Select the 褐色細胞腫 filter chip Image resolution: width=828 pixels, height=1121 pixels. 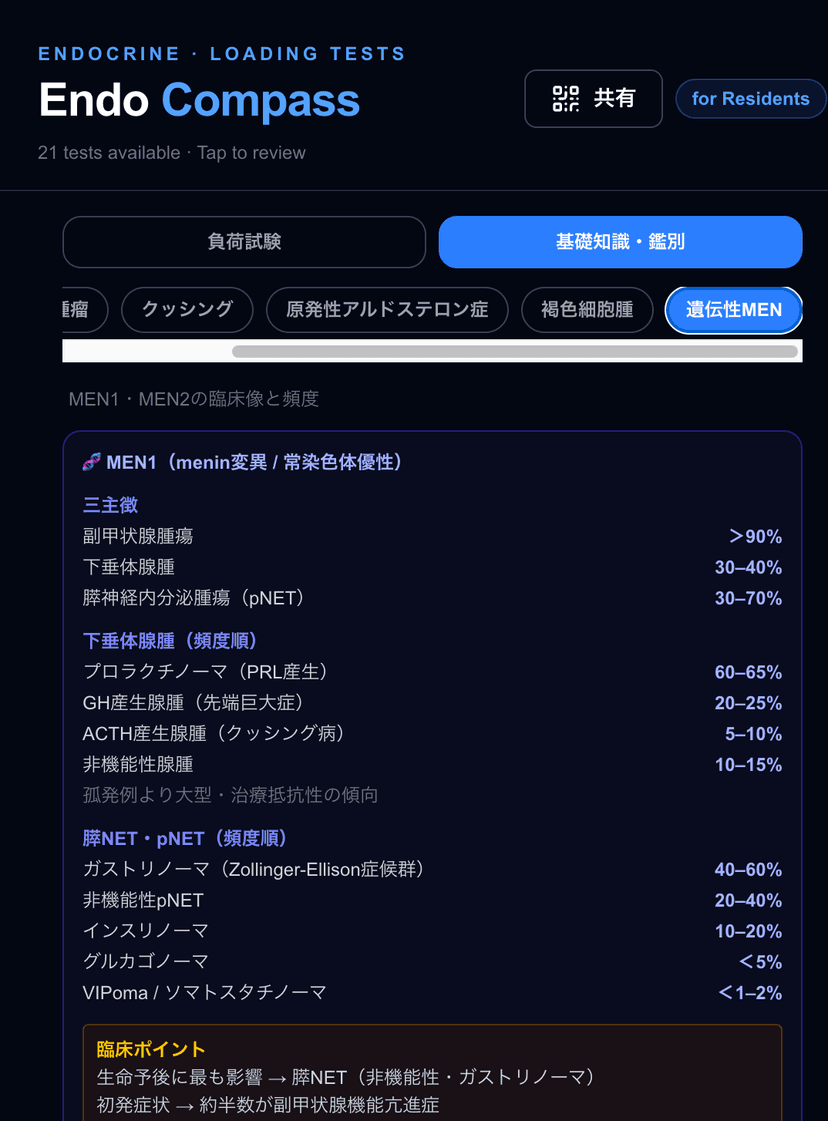click(x=587, y=310)
